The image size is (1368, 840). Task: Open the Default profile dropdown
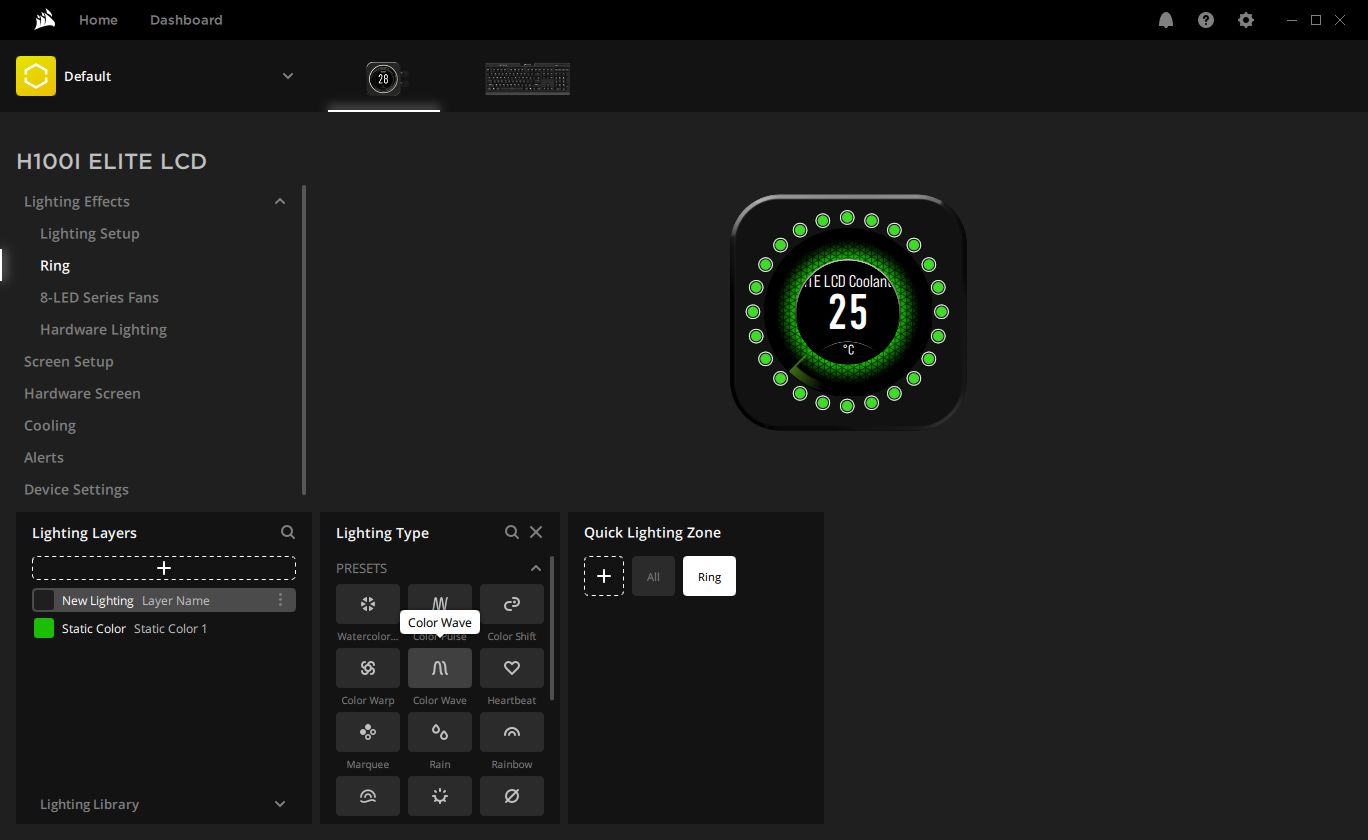tap(288, 76)
